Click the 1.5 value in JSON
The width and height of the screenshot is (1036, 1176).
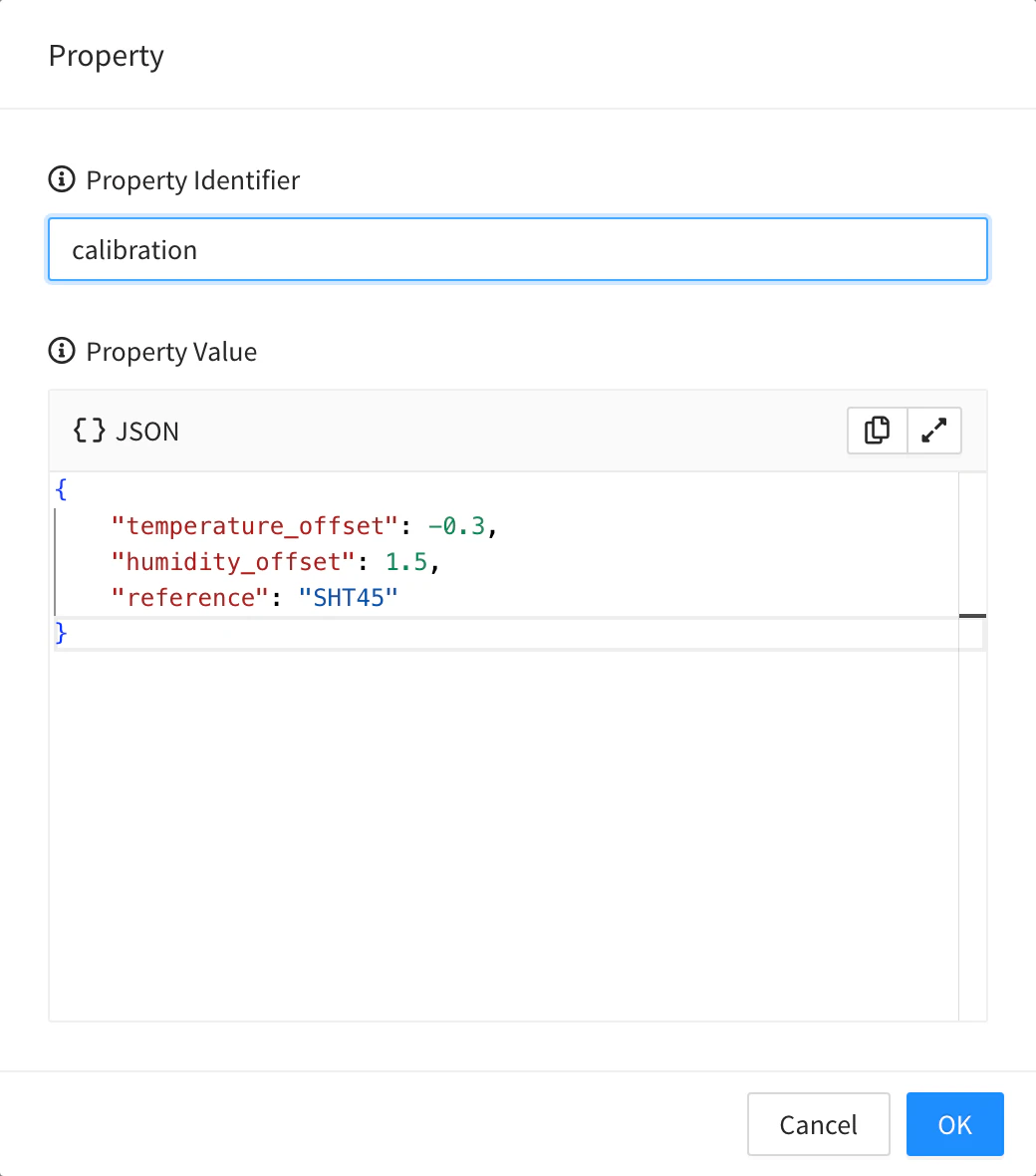point(406,562)
